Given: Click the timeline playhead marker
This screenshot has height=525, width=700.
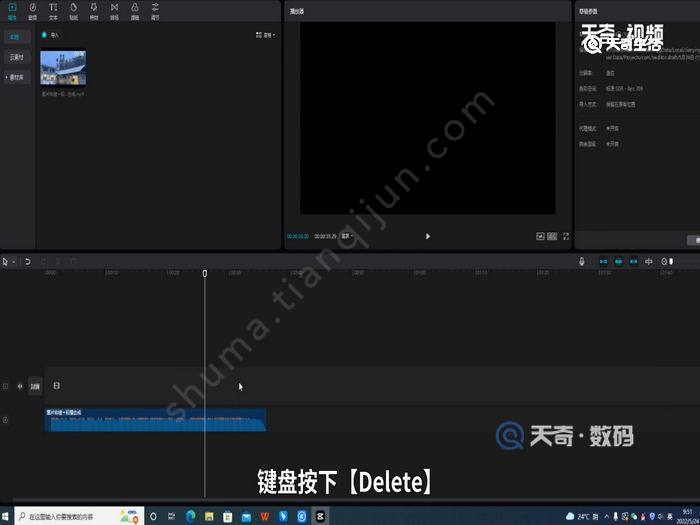Looking at the screenshot, I should click(205, 273).
